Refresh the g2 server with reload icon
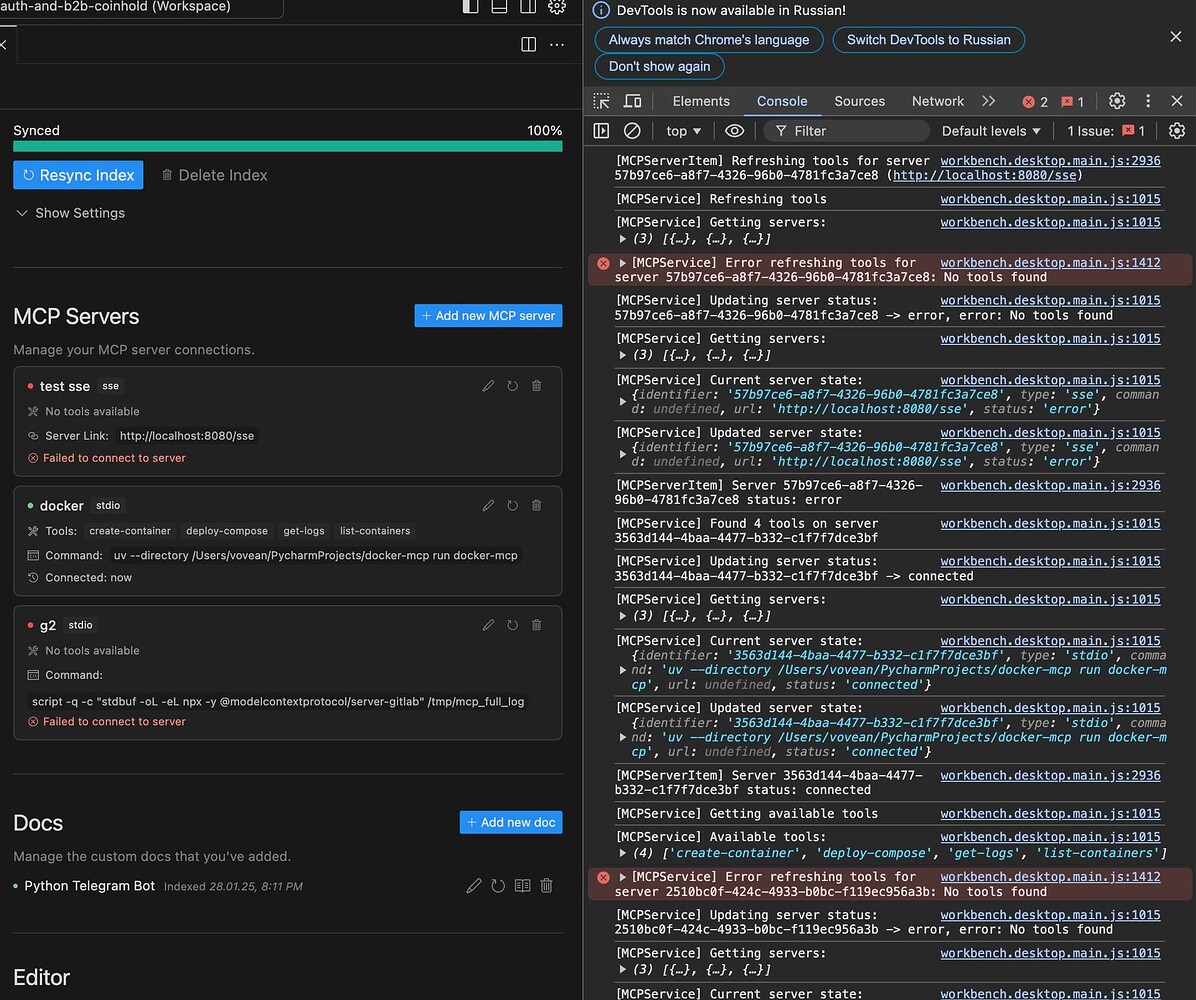Image resolution: width=1196 pixels, height=1000 pixels. (512, 624)
